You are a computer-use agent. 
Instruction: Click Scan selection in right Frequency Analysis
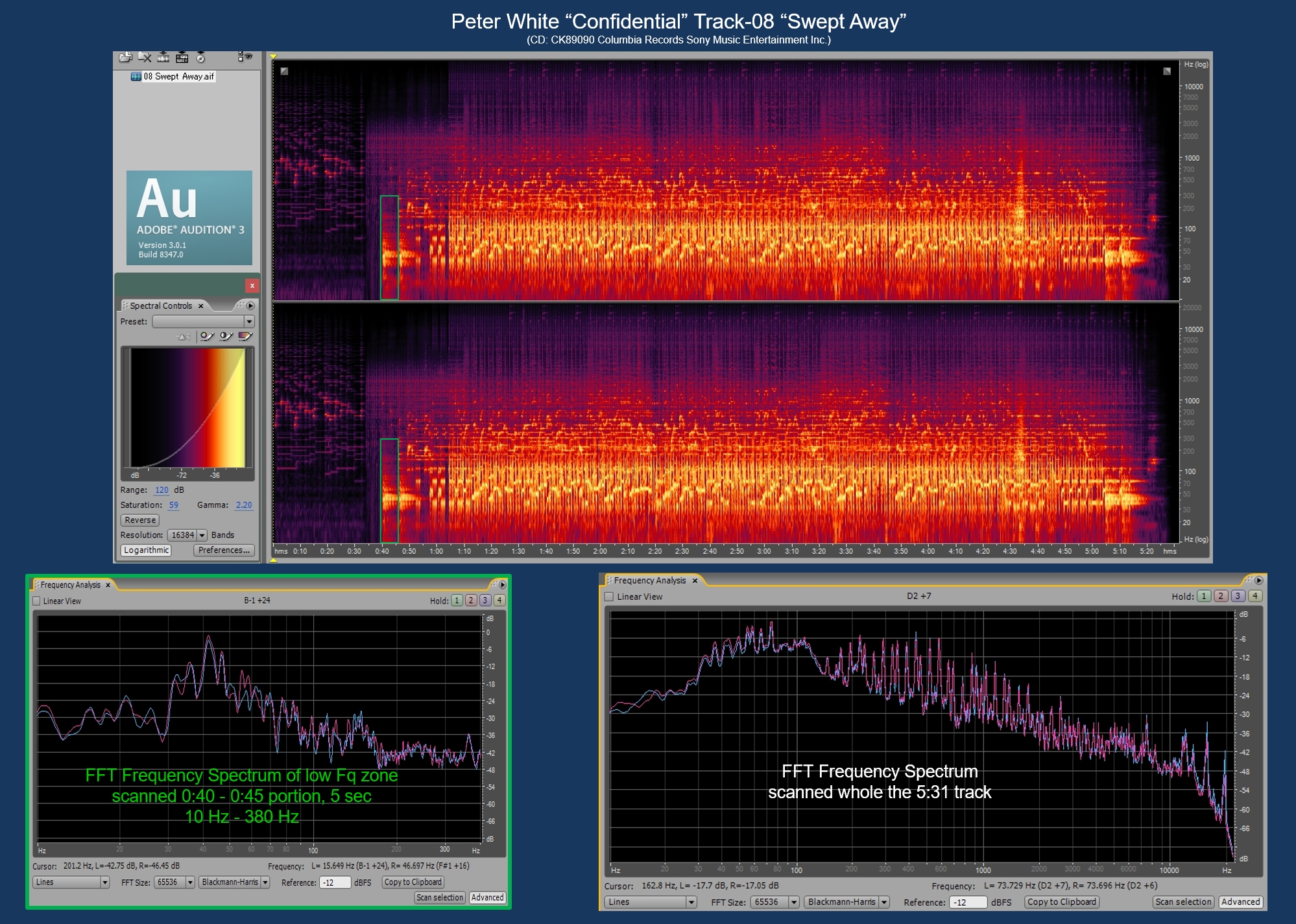(1183, 902)
